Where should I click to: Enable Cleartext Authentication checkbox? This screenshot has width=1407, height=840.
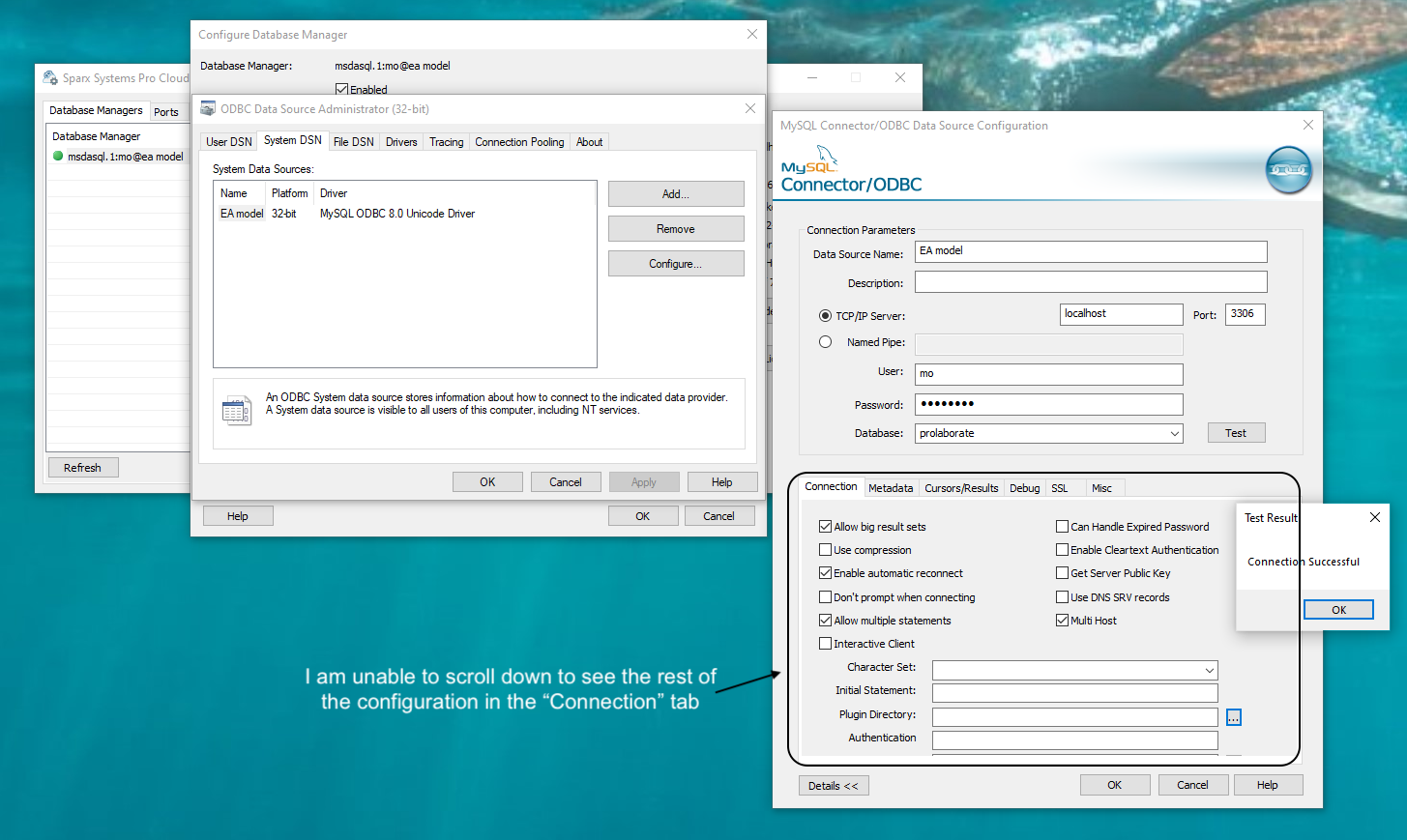tap(1062, 550)
